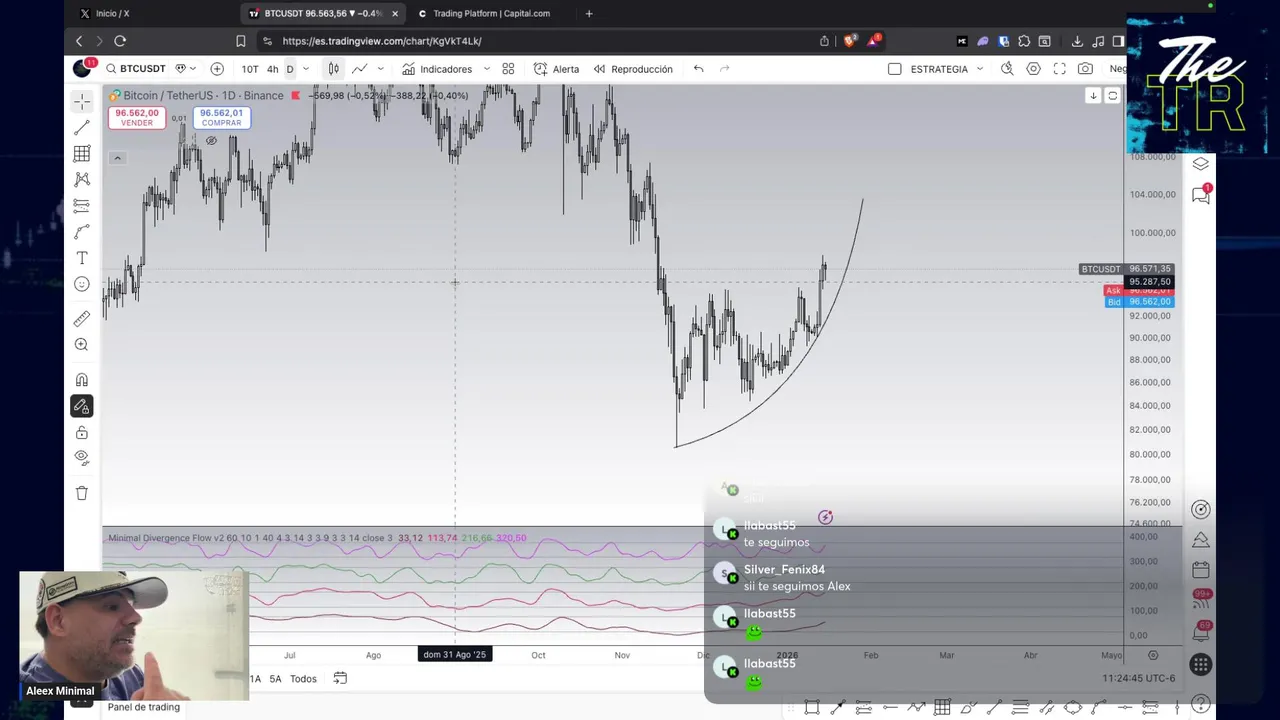This screenshot has width=1280, height=720.
Task: Select the Todos date range
Action: click(303, 679)
